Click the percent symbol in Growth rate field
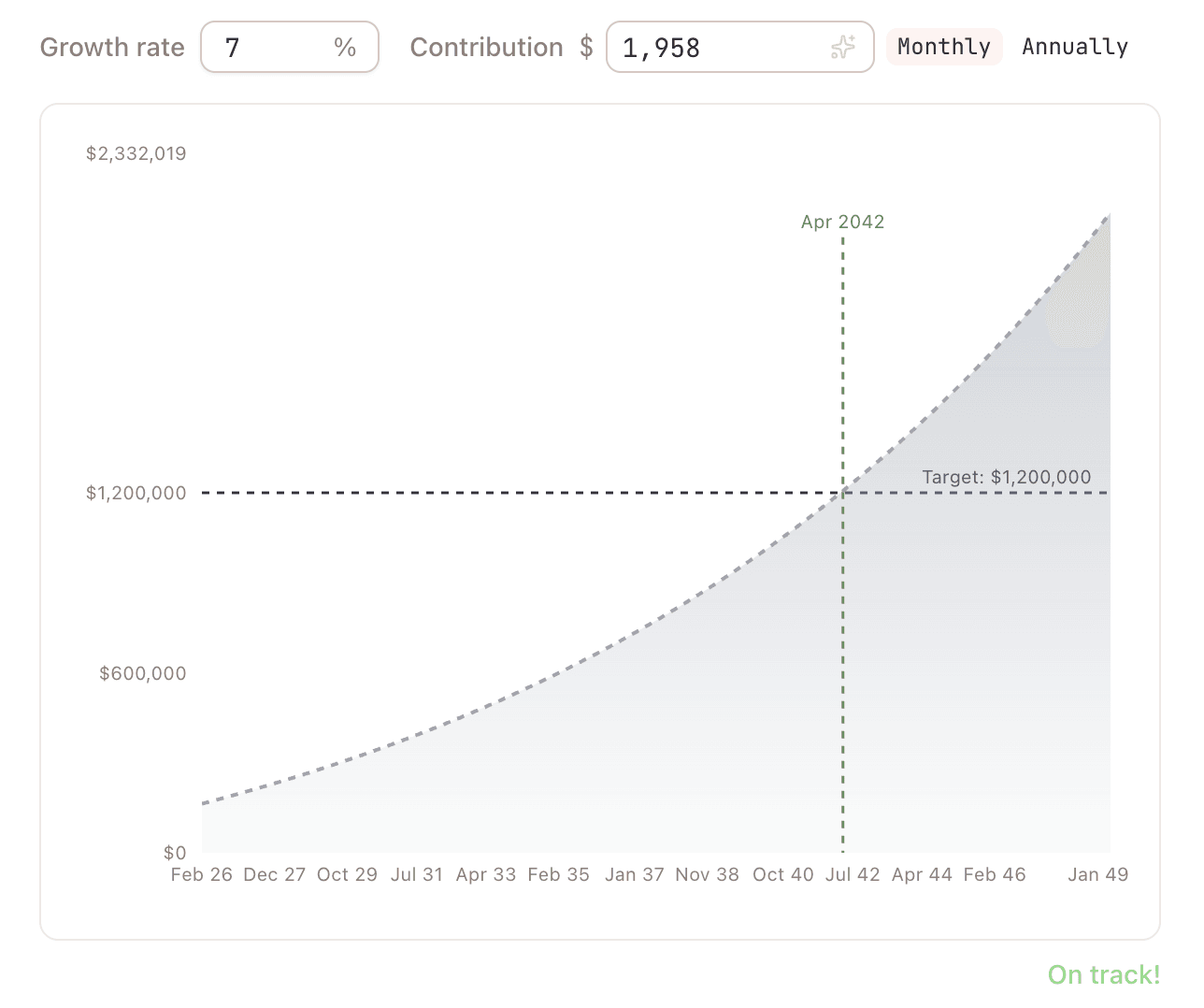The width and height of the screenshot is (1204, 1008). 345,47
